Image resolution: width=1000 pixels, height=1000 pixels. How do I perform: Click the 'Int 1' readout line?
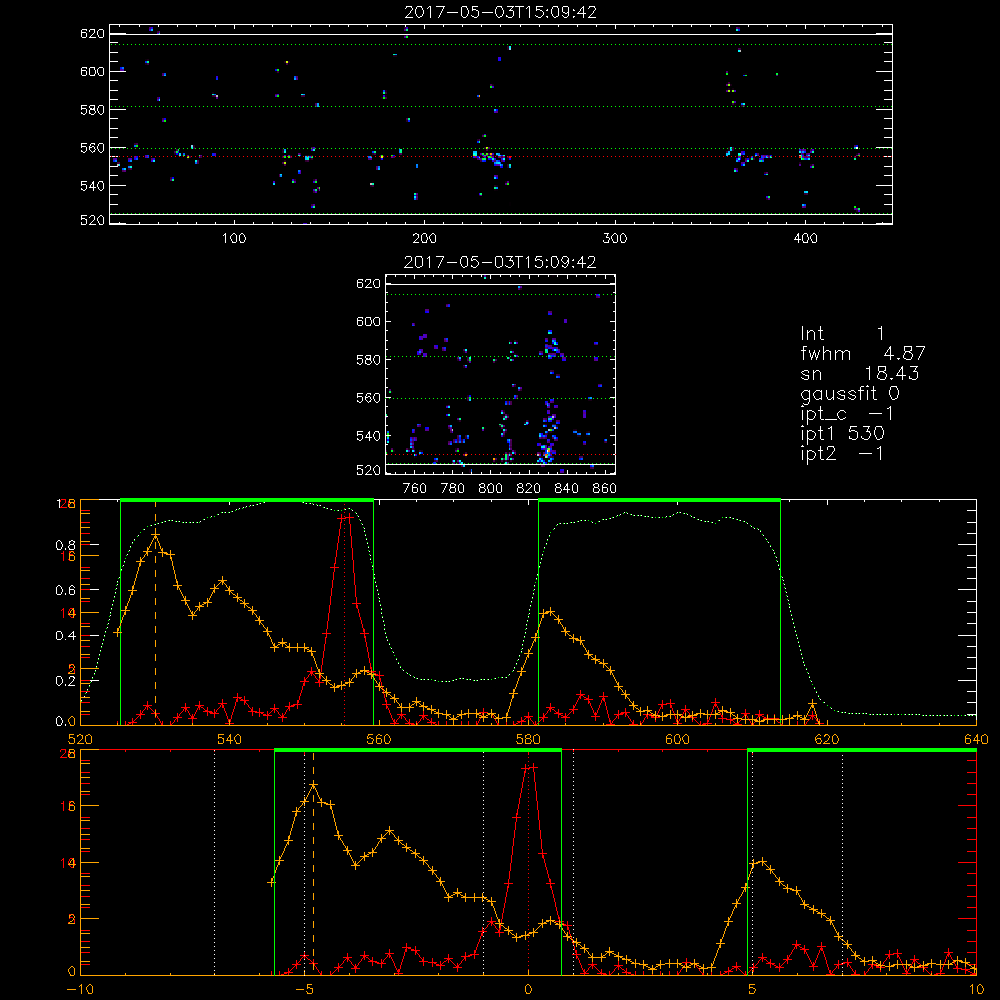pos(842,334)
